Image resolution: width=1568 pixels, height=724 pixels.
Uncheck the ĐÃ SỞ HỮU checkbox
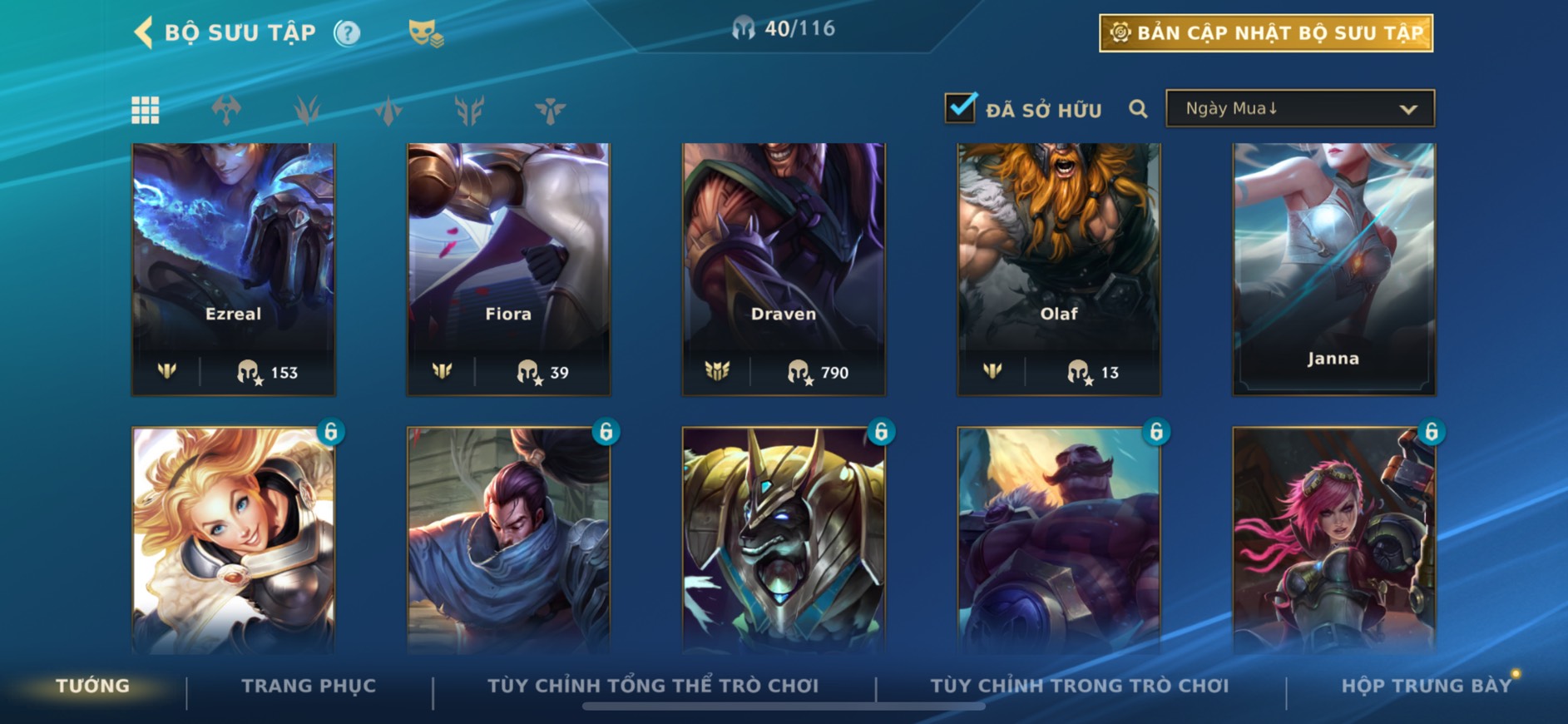961,107
